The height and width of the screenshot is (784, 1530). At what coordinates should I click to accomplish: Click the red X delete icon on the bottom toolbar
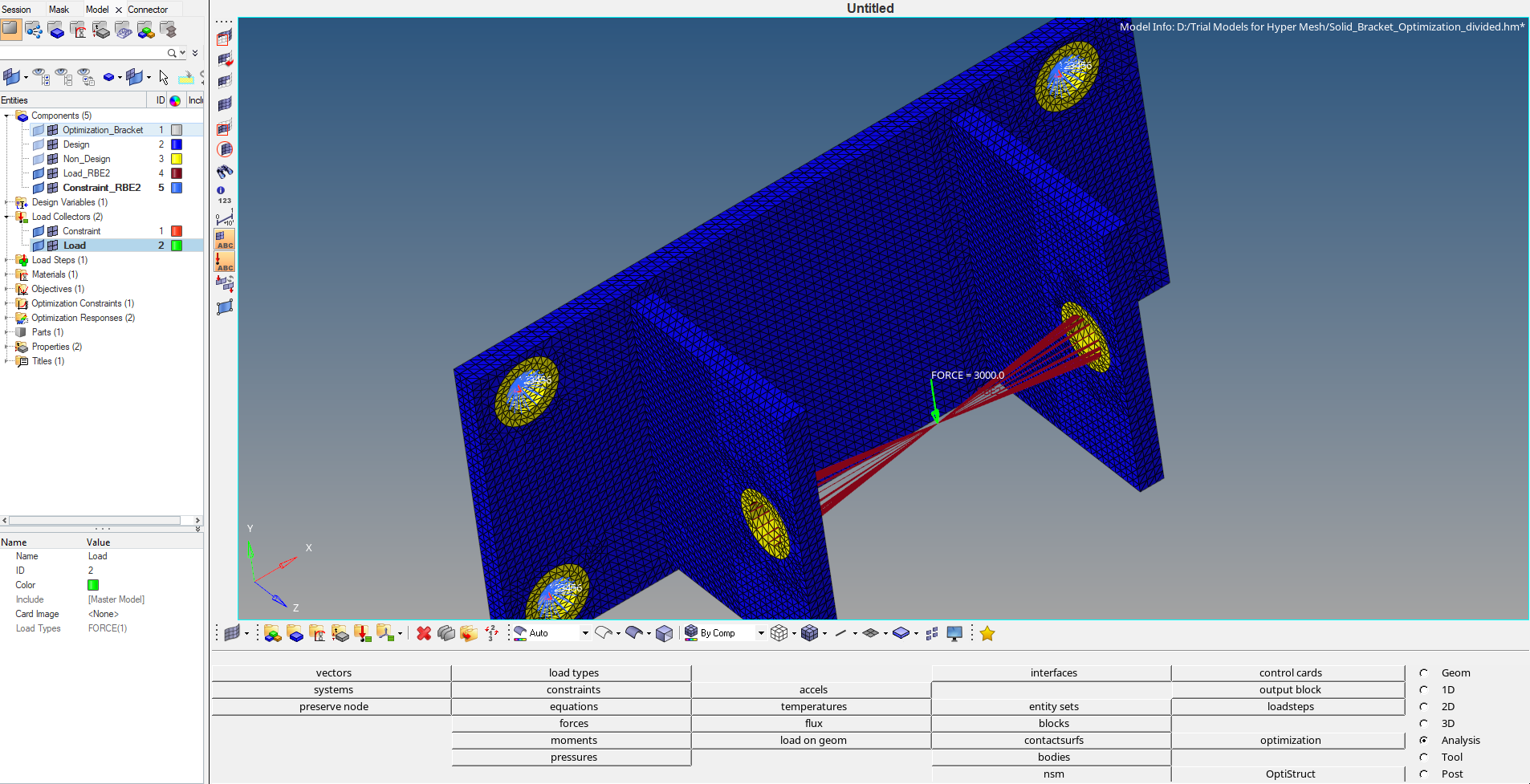click(425, 633)
